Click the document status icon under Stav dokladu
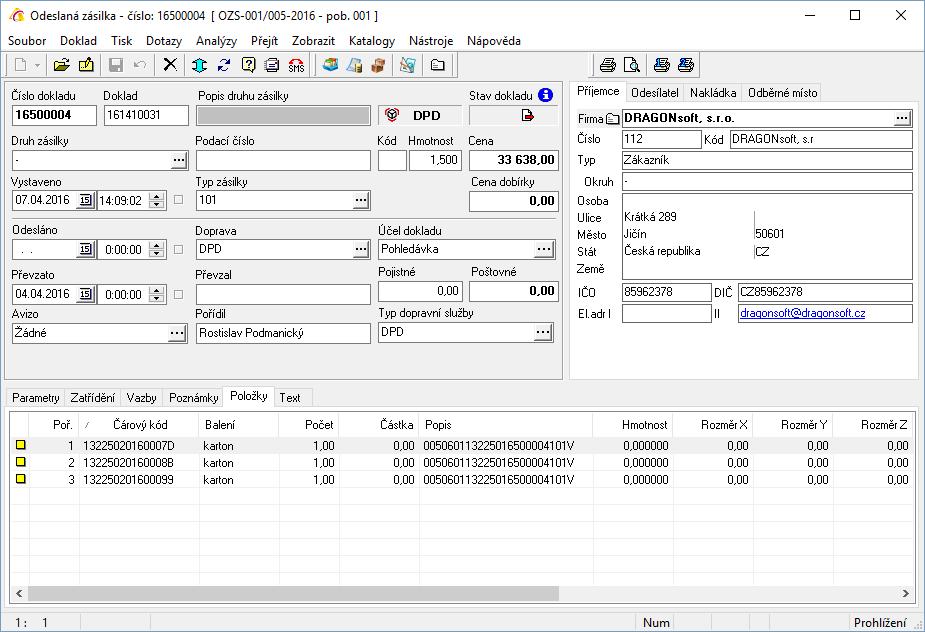The width and height of the screenshot is (925, 632). (x=528, y=115)
